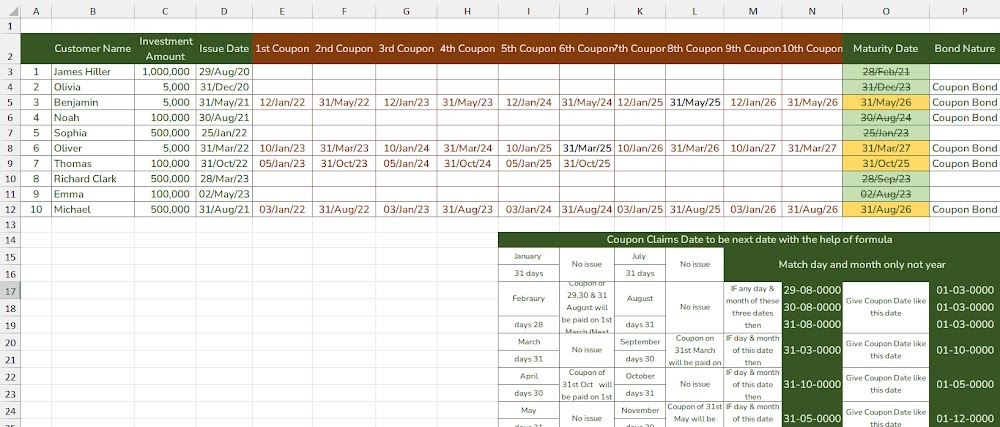The image size is (1000, 427).
Task: Click the Coupon Claims Date title banner
Action: (x=749, y=240)
